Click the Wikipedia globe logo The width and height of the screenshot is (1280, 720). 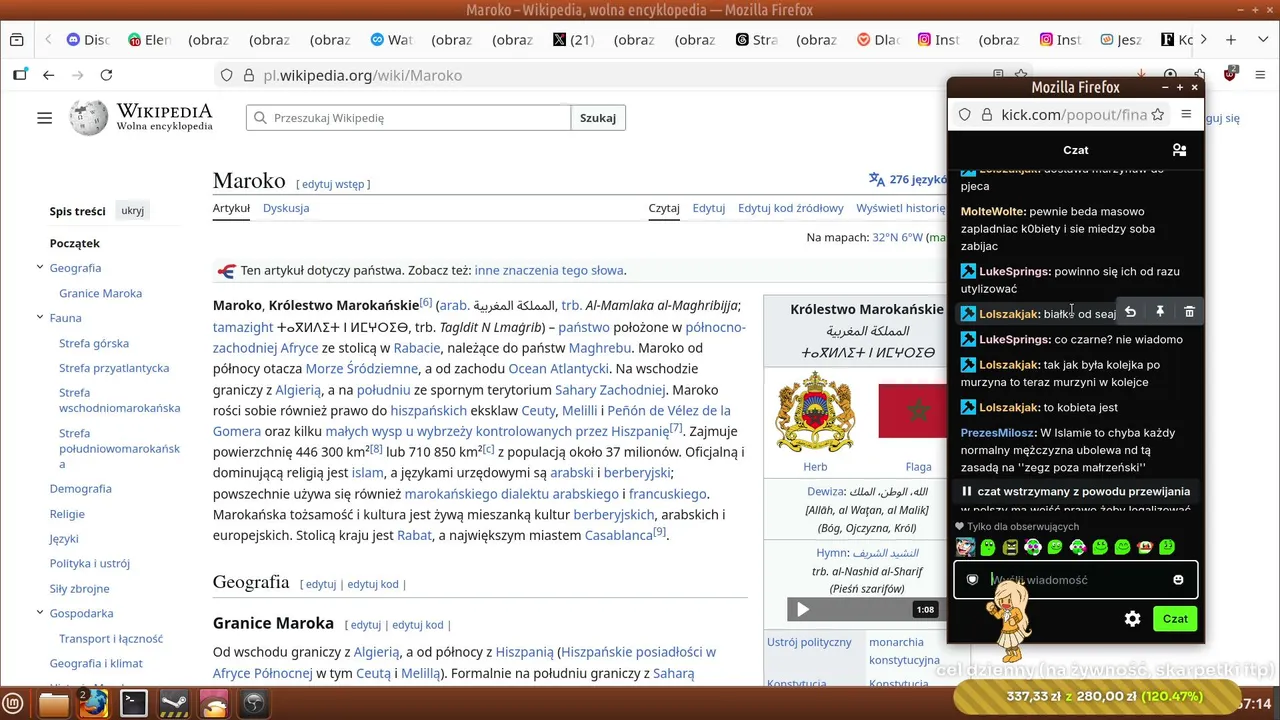click(x=88, y=118)
